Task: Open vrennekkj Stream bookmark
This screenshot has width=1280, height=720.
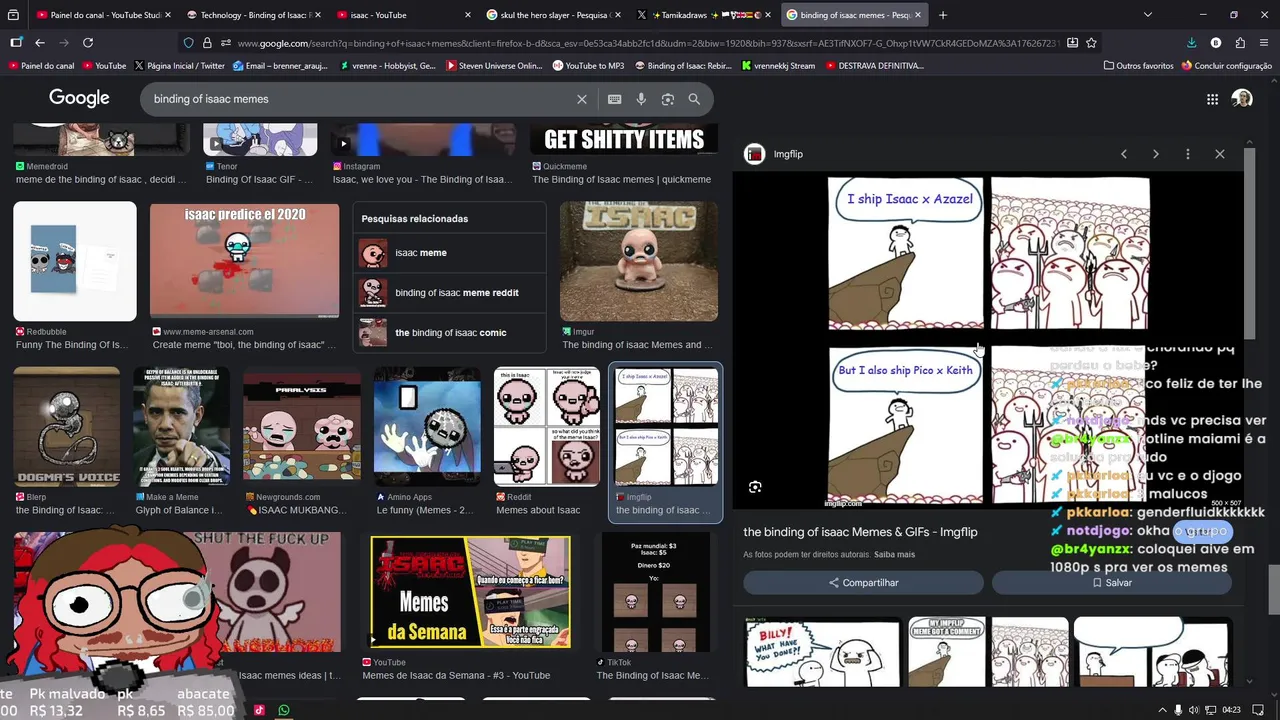Action: 778,66
